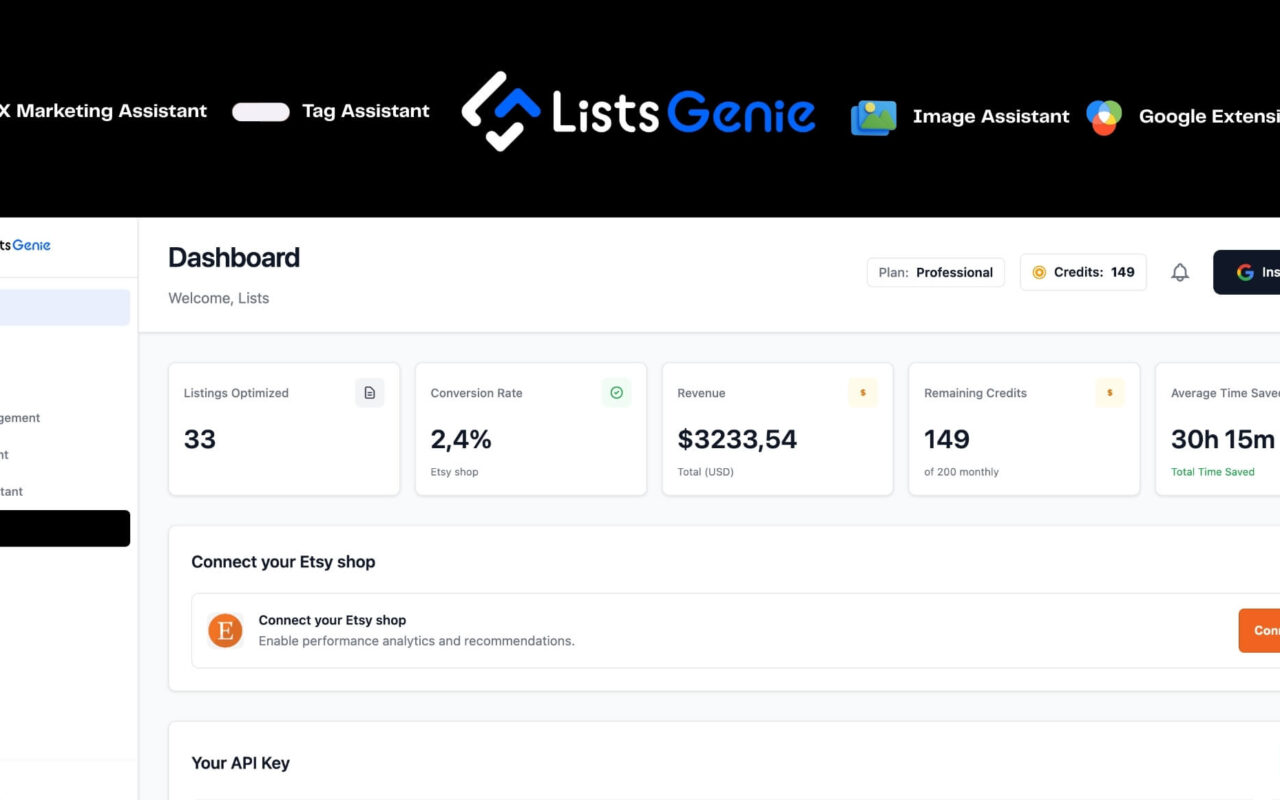This screenshot has height=800, width=1280.
Task: Click the "Revenue" card label
Action: (701, 393)
